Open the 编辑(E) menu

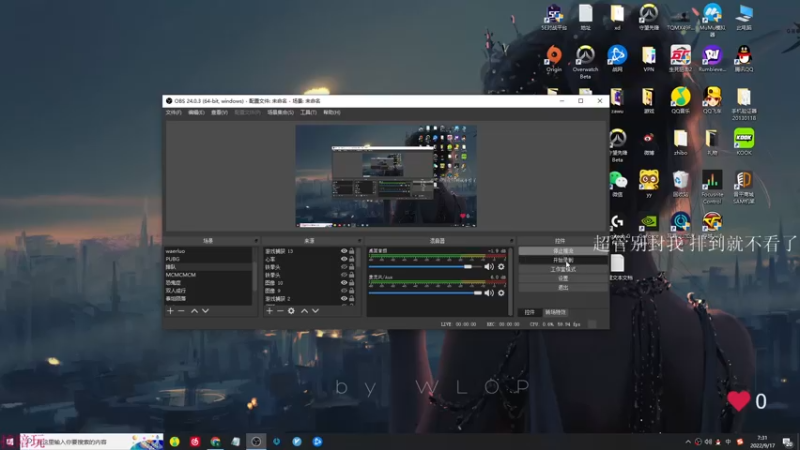click(x=196, y=112)
